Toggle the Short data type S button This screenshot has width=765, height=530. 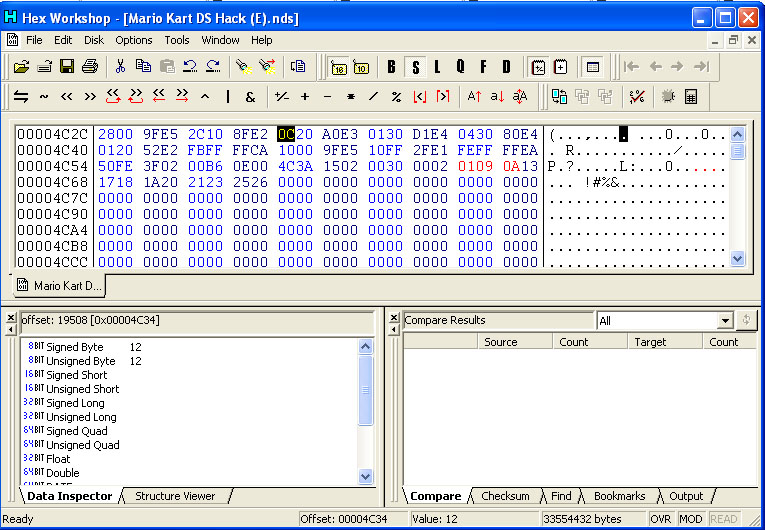coord(415,67)
